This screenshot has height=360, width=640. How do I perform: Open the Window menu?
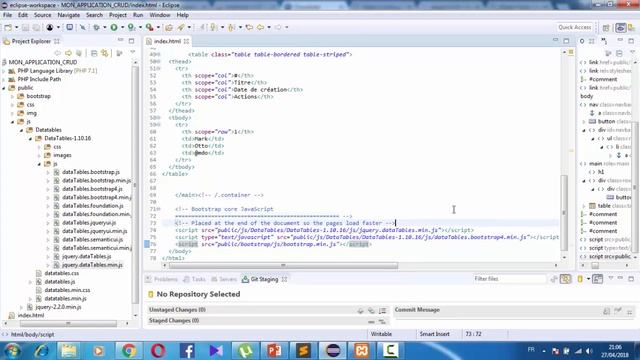tap(160, 15)
